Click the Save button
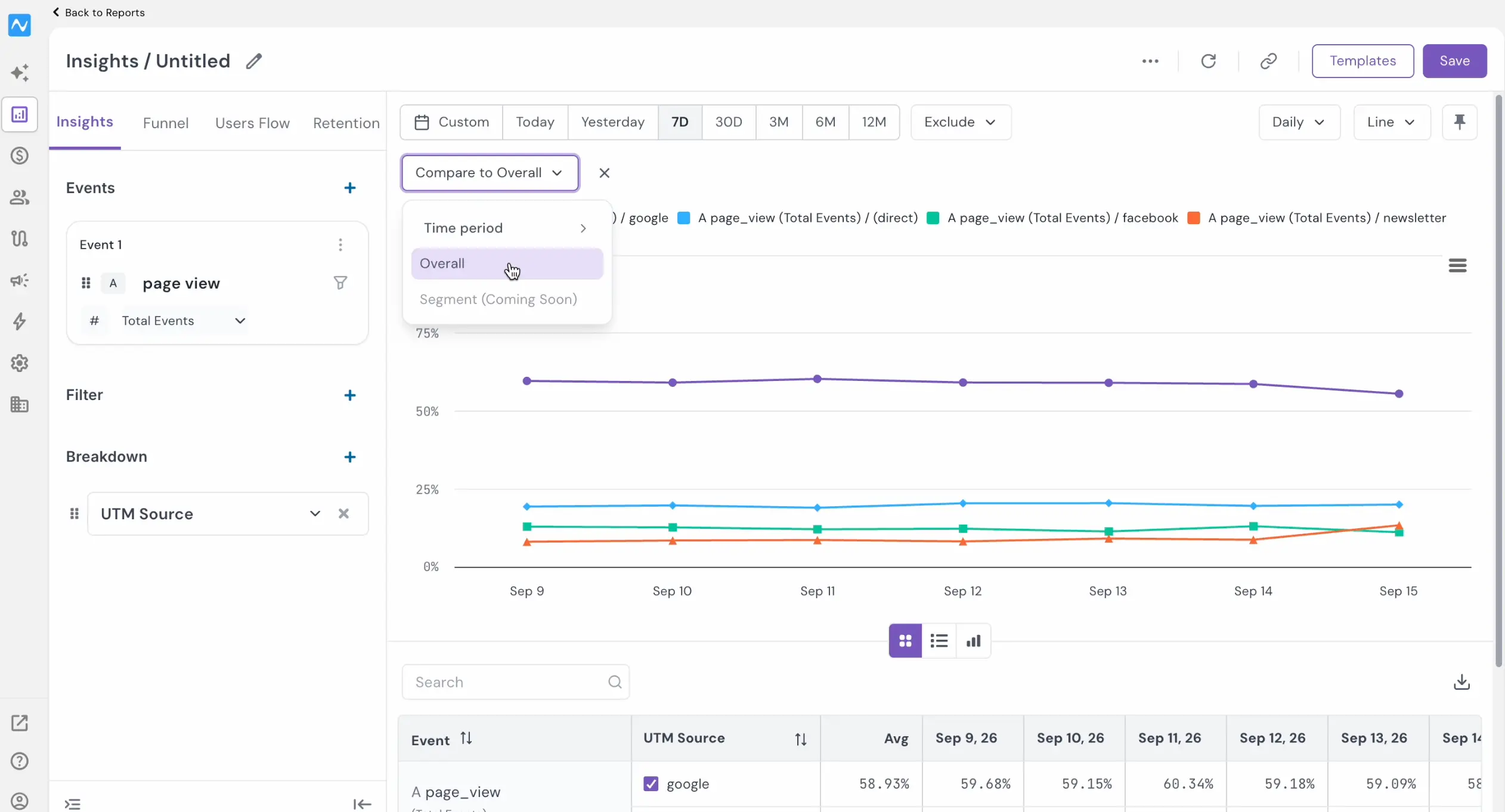The image size is (1505, 812). tap(1454, 61)
